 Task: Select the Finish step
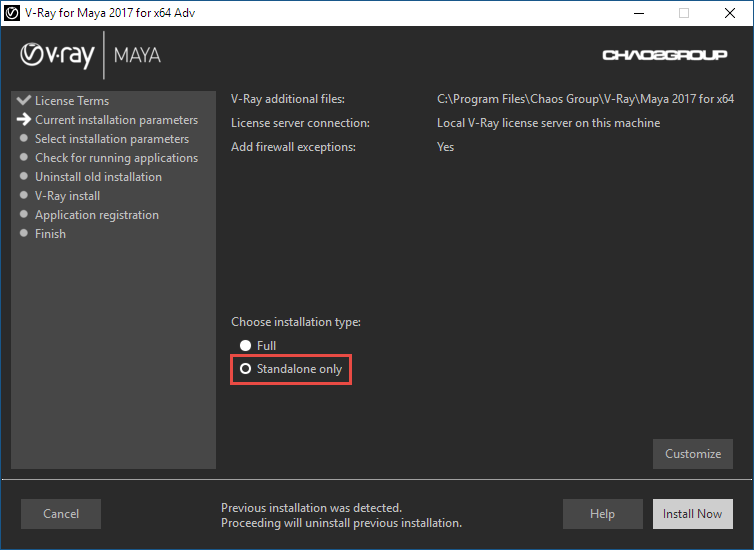coord(50,234)
